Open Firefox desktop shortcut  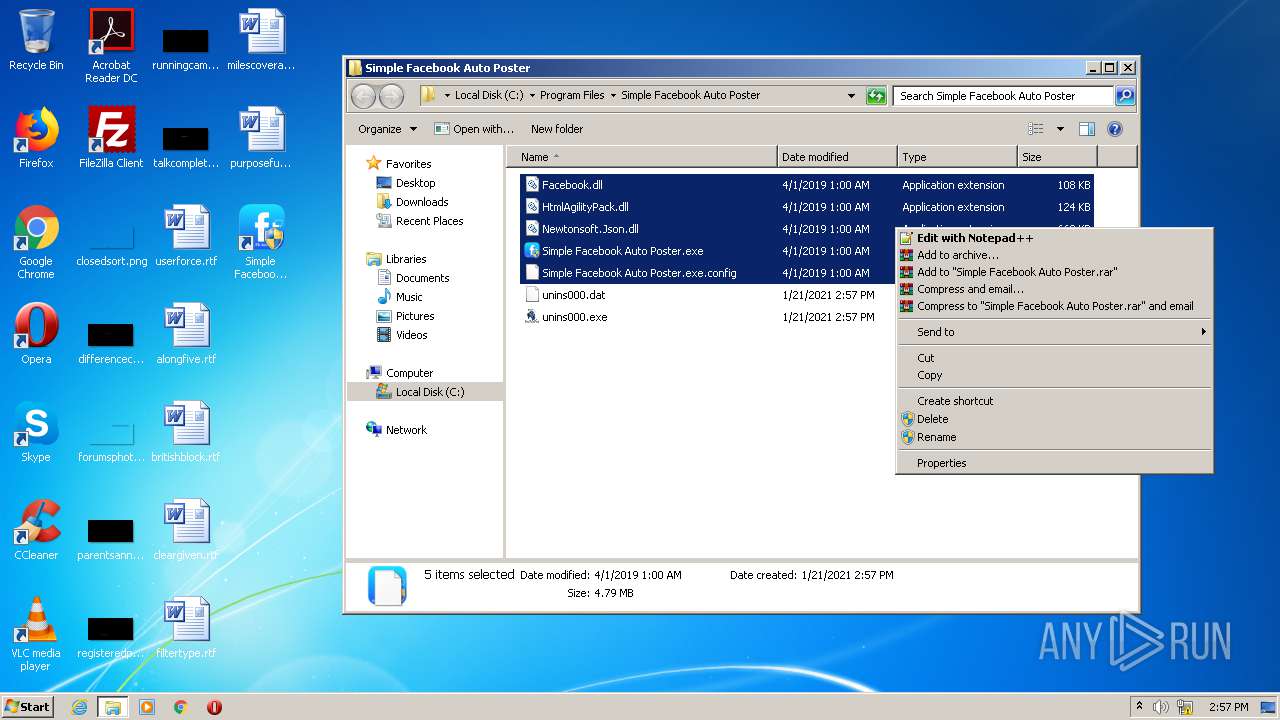click(36, 138)
